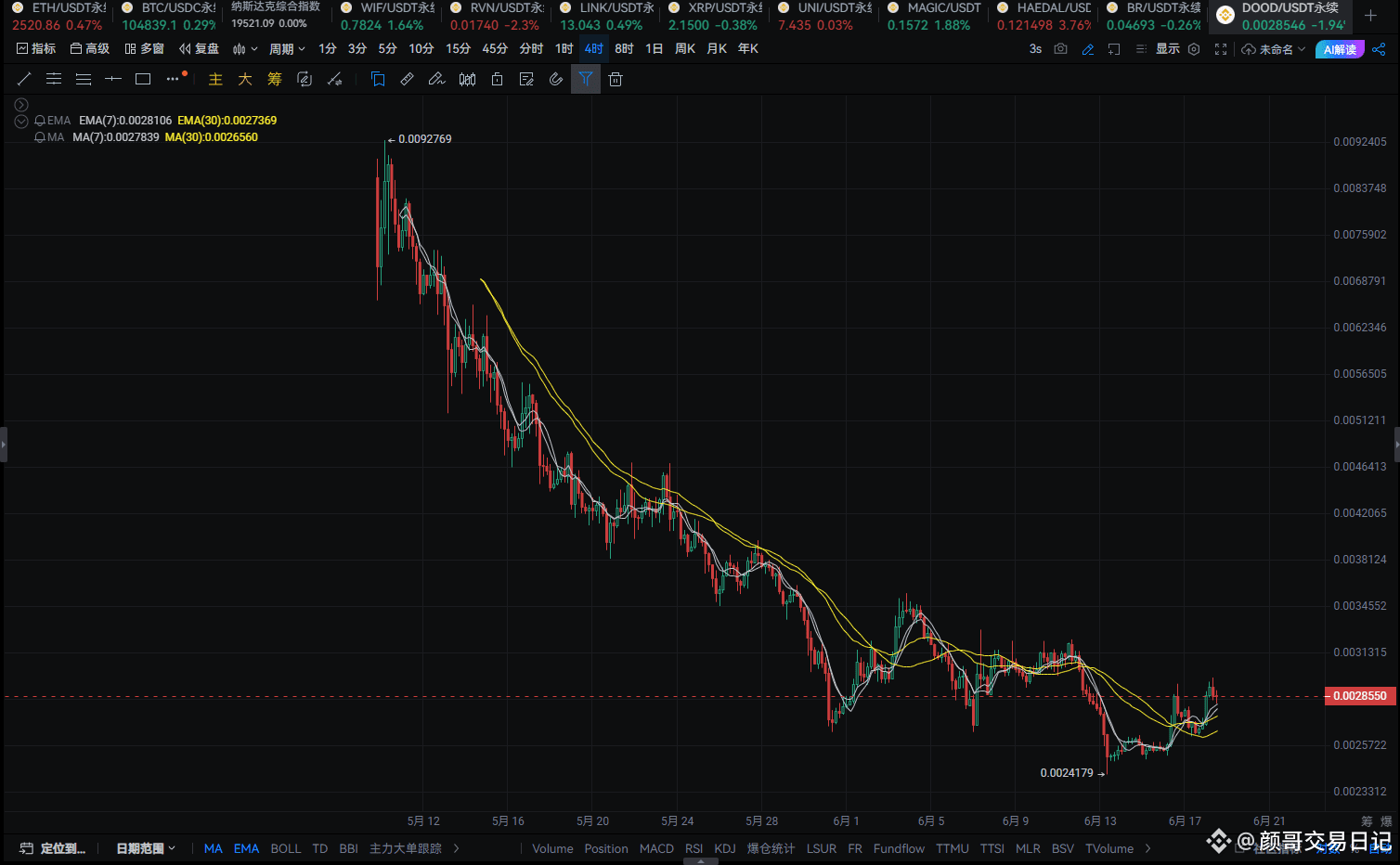Toggle the TD indicator
1400x865 pixels.
tap(320, 848)
